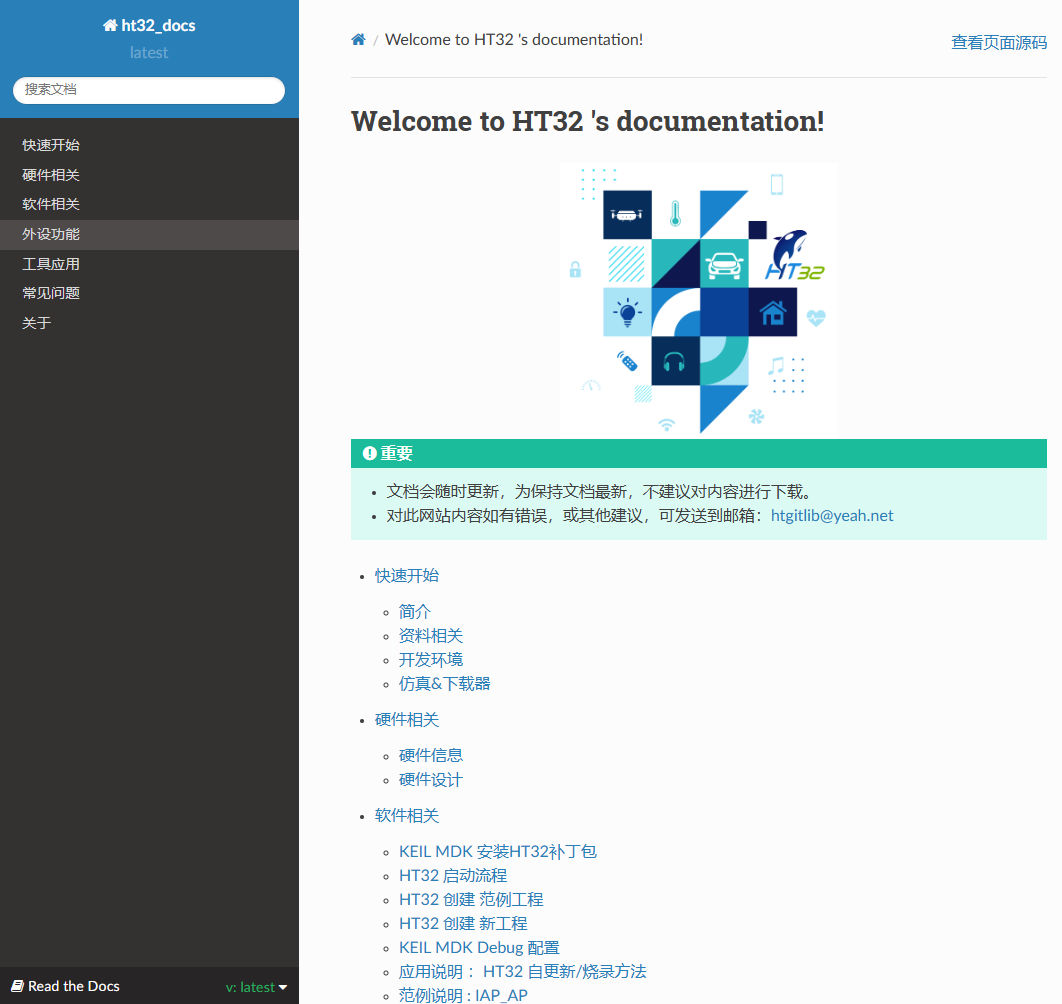This screenshot has height=1004, width=1062.
Task: Expand the v: latest version dropdown
Action: coord(256,987)
